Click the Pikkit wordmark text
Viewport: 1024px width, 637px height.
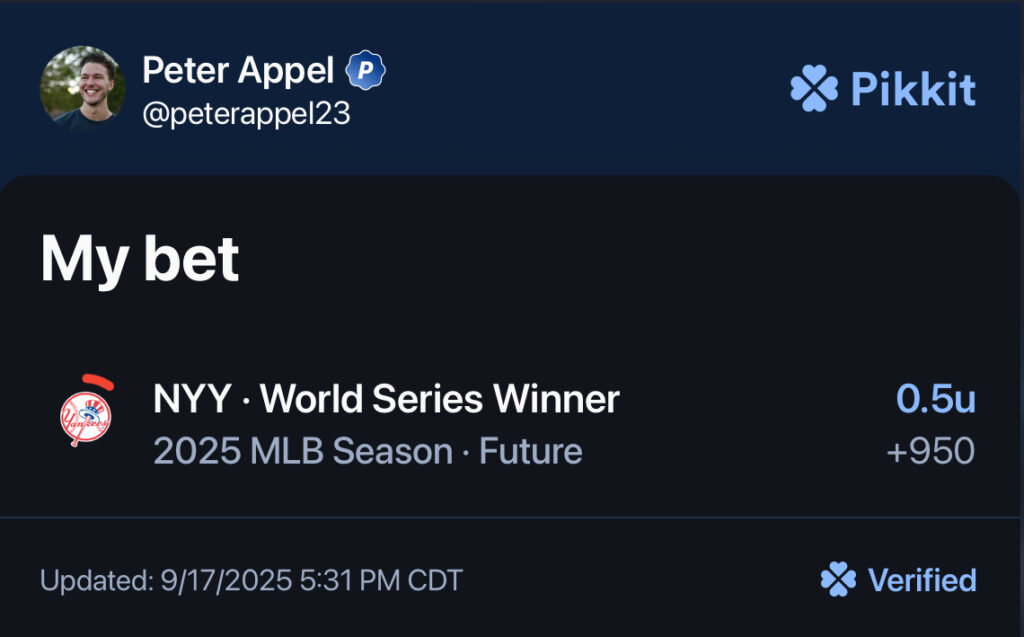(913, 89)
